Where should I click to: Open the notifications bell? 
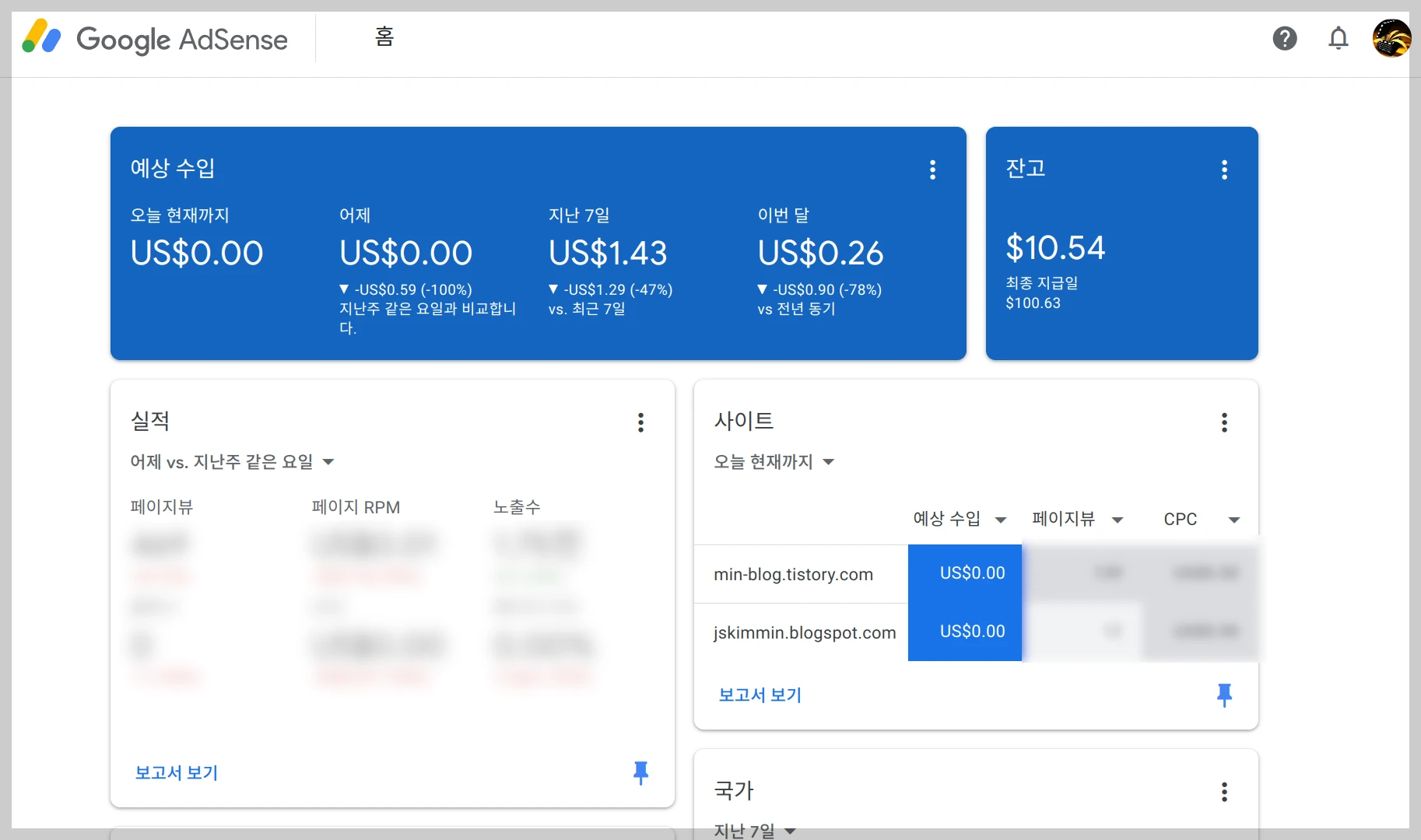click(x=1339, y=38)
